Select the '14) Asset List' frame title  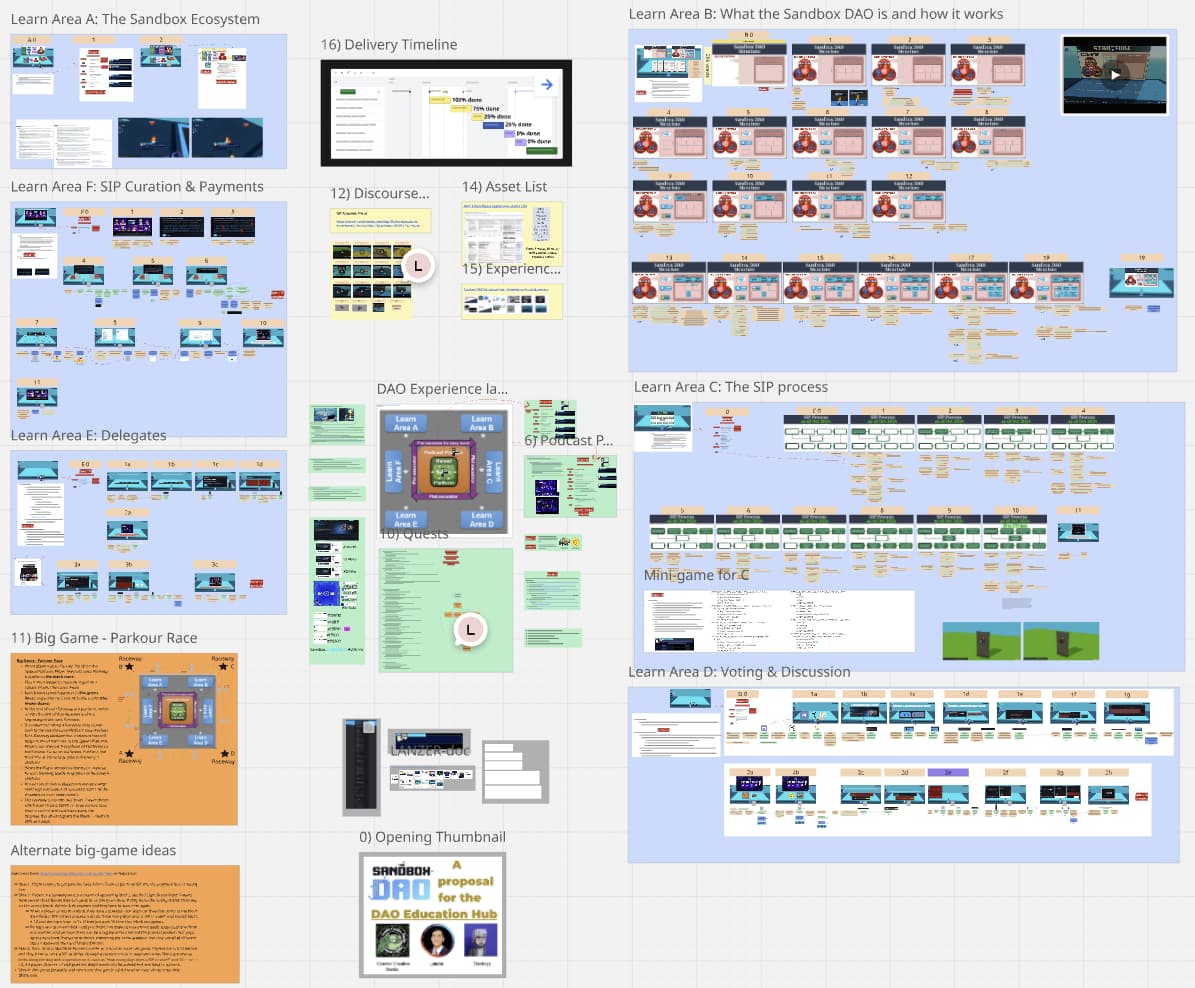point(505,187)
